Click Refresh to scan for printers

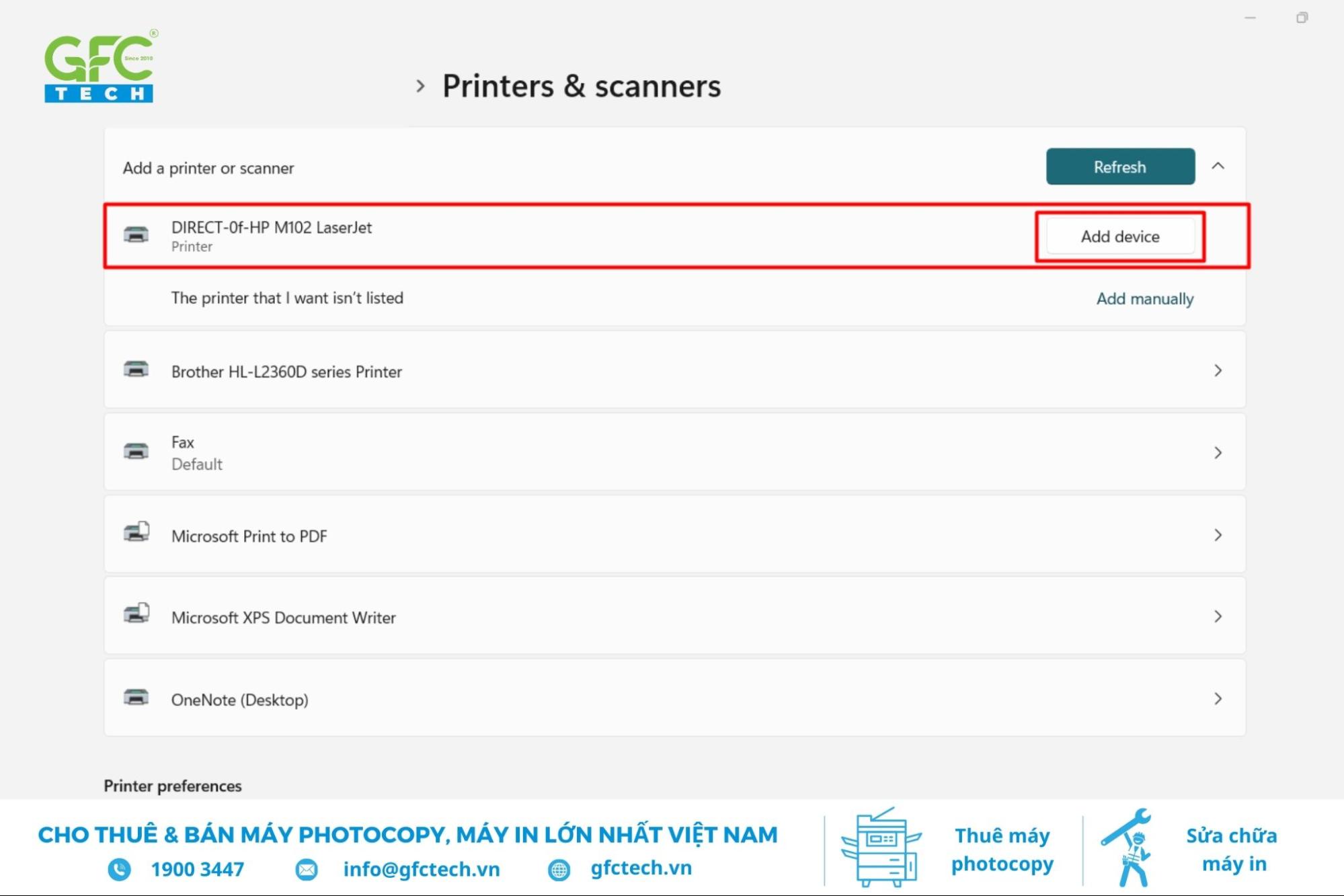[1121, 166]
